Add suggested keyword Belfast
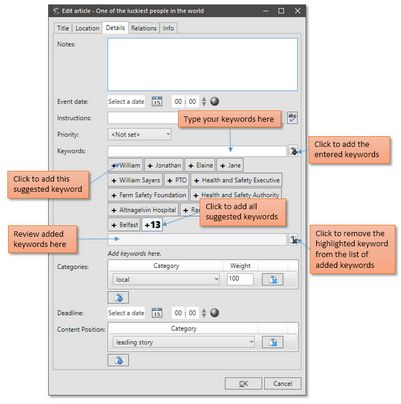This screenshot has height=404, width=401. coord(125,225)
